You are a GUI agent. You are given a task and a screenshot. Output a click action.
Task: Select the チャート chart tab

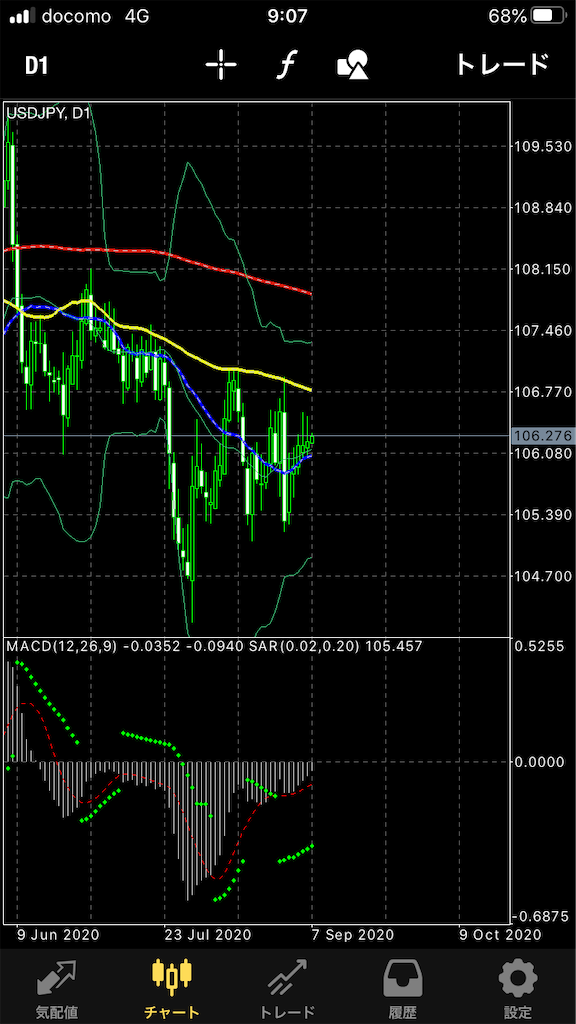click(x=172, y=989)
